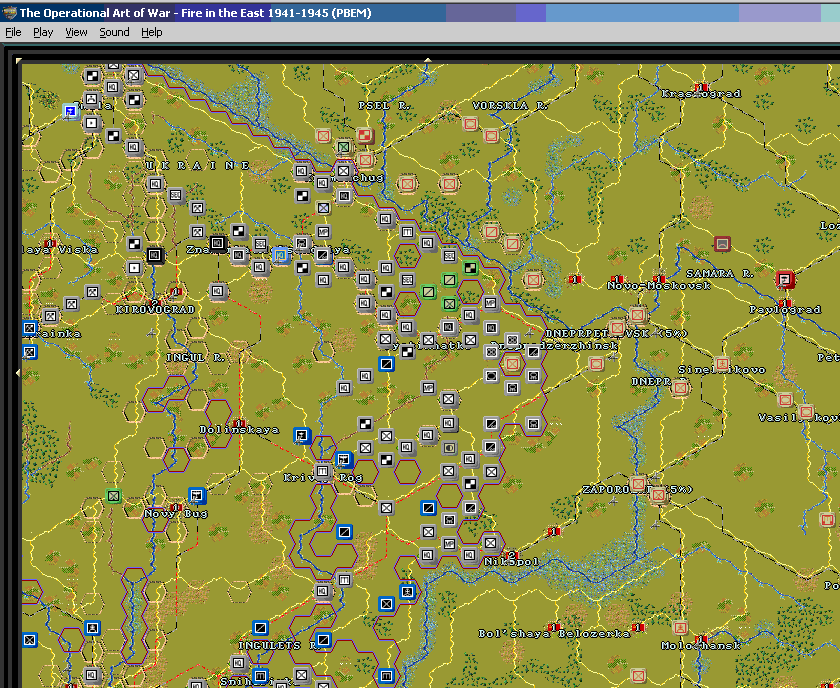Select the encircled Soviet unit at Dneprodzerzhinsk
Screen dimensions: 840x688
(512, 364)
